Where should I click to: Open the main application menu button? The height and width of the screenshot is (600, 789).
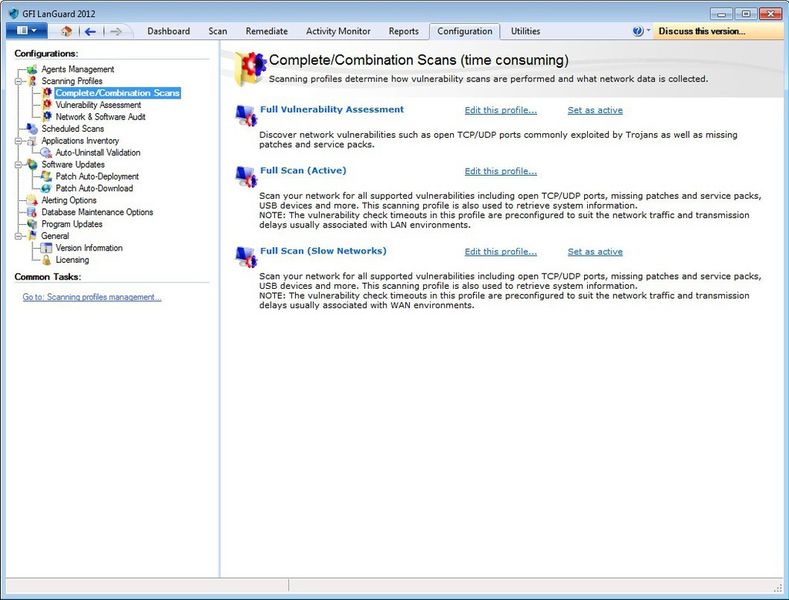27,31
